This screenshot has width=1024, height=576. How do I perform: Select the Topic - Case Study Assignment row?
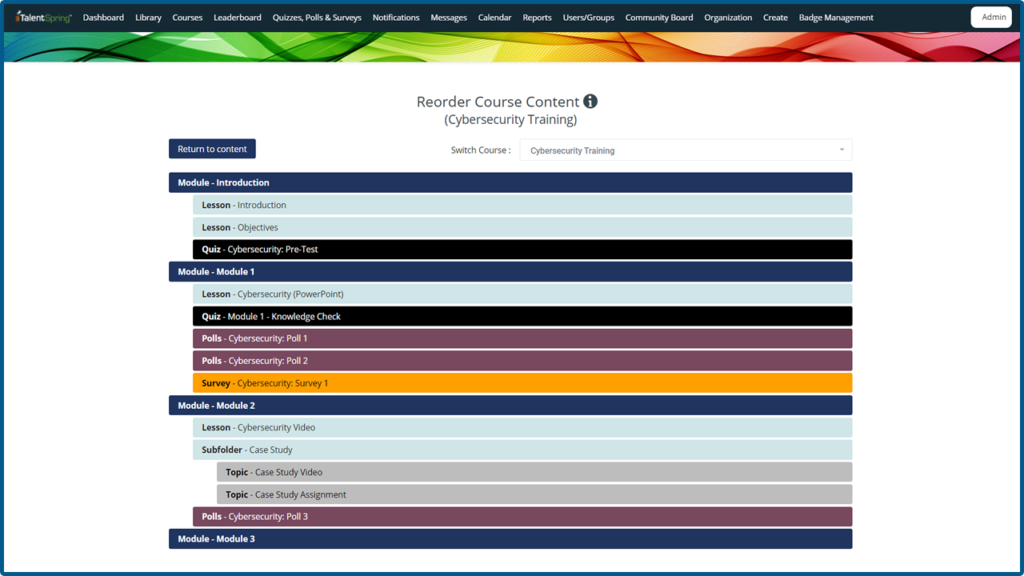pyautogui.click(x=534, y=494)
